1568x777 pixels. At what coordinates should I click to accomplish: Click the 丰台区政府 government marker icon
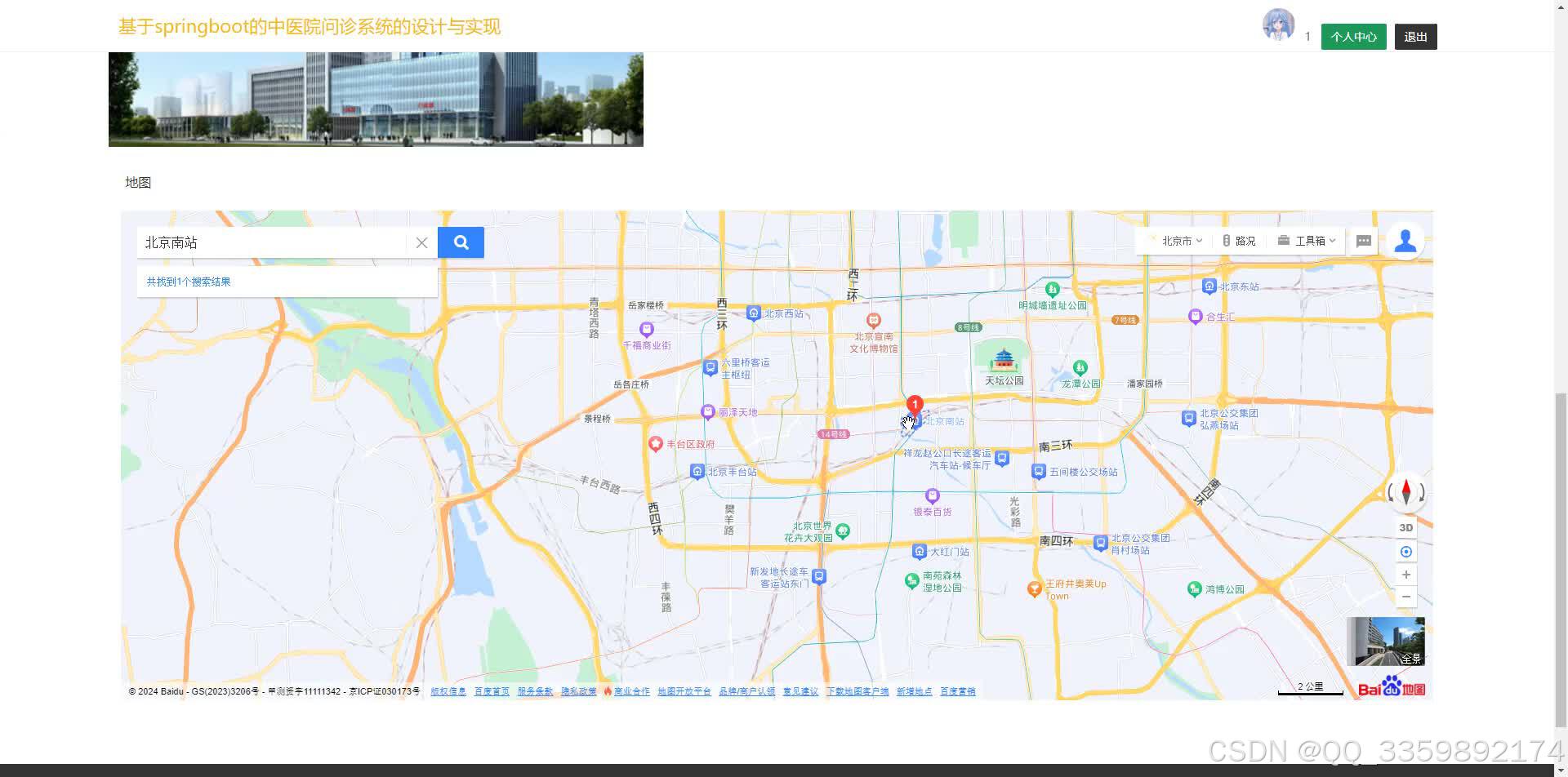pos(655,444)
